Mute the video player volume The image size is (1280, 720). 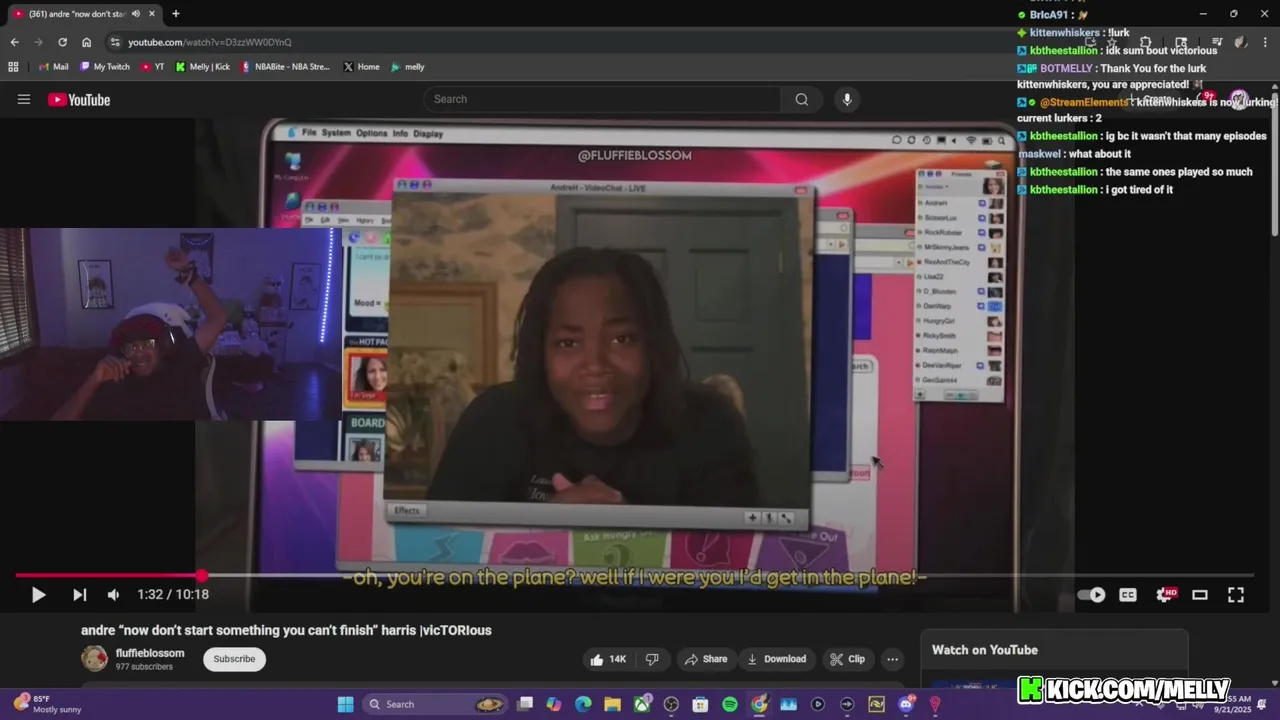pyautogui.click(x=113, y=594)
